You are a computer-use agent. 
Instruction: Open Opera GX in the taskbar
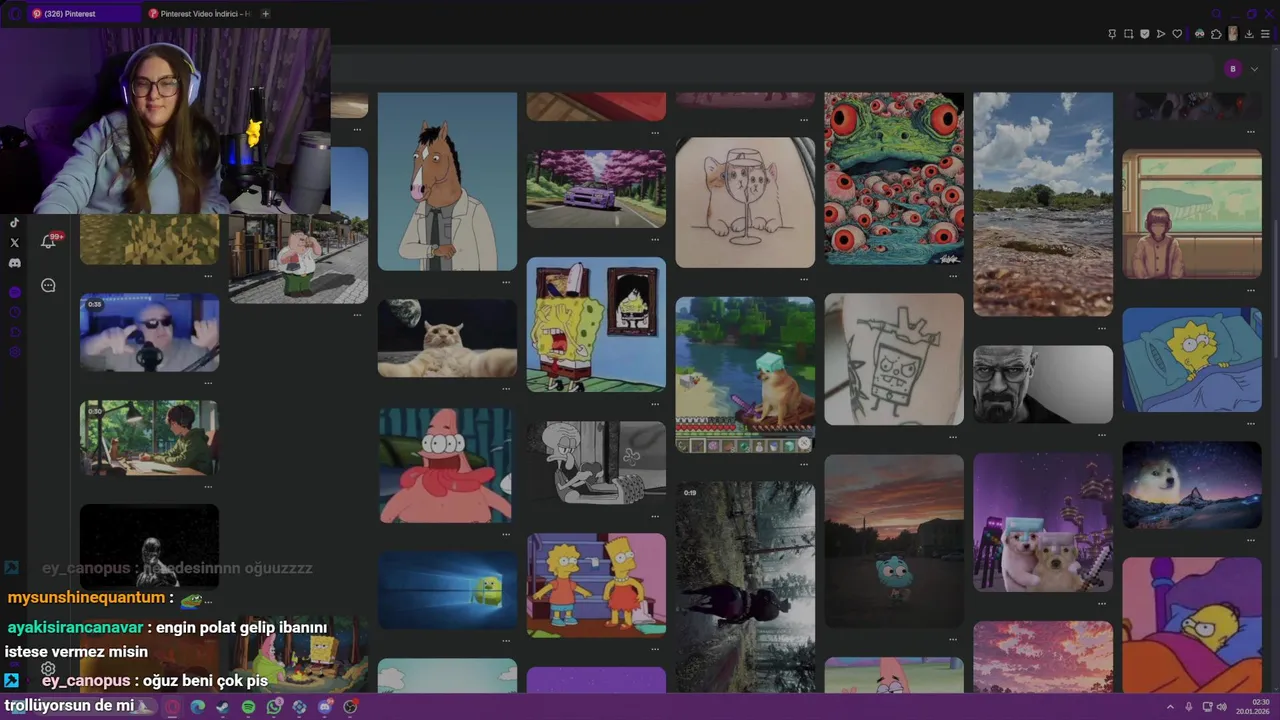tap(173, 707)
